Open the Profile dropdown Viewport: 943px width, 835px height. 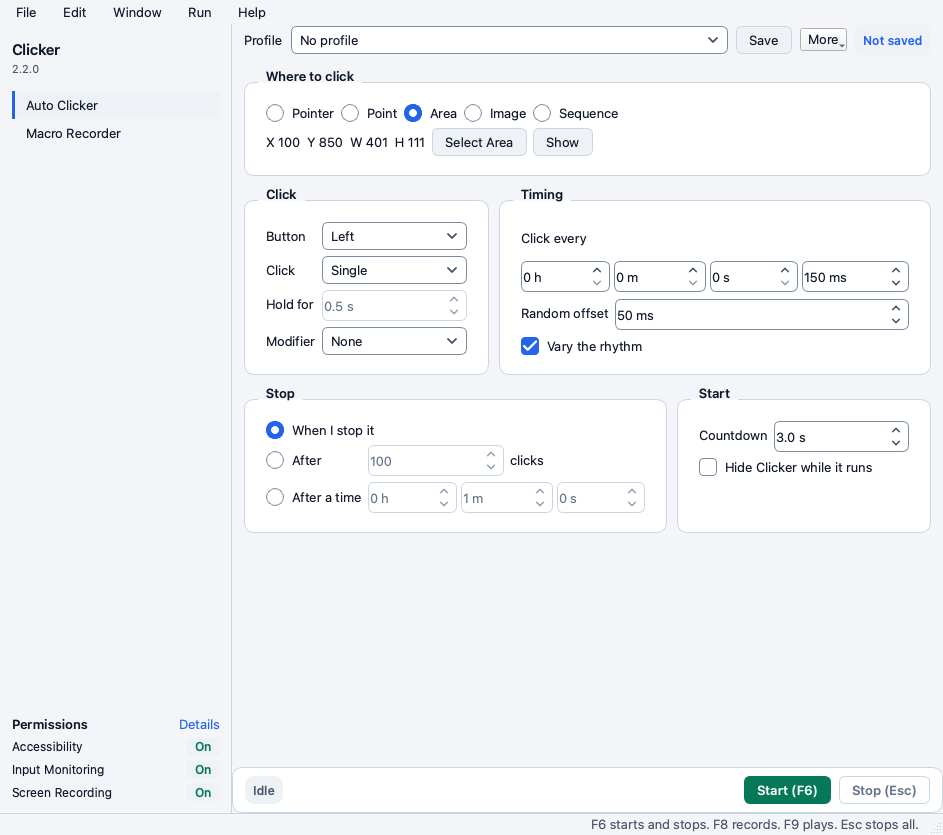point(509,40)
